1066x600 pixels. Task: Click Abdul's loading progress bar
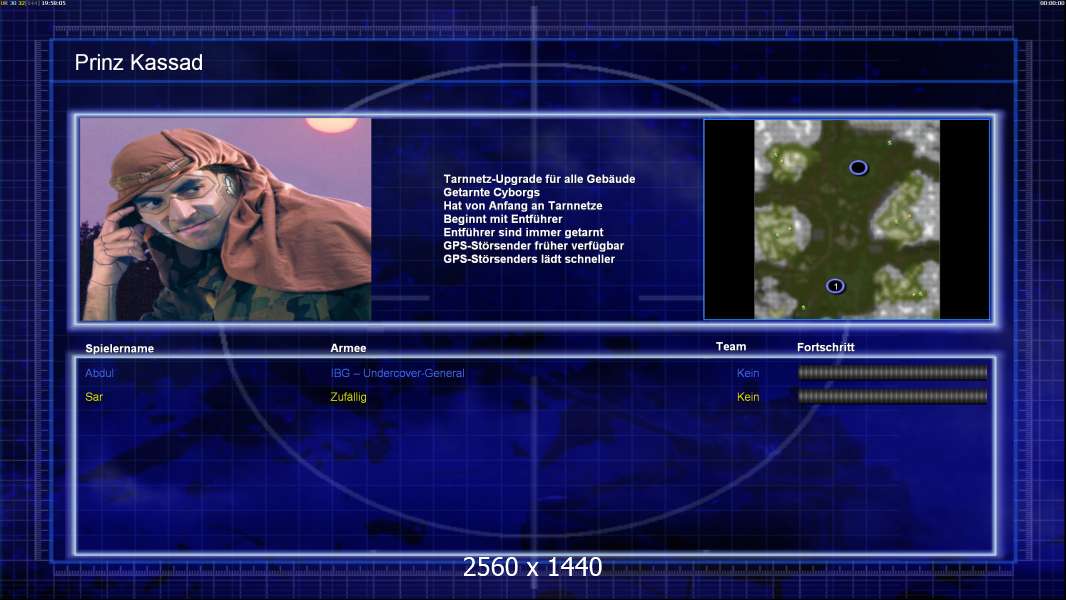click(892, 373)
